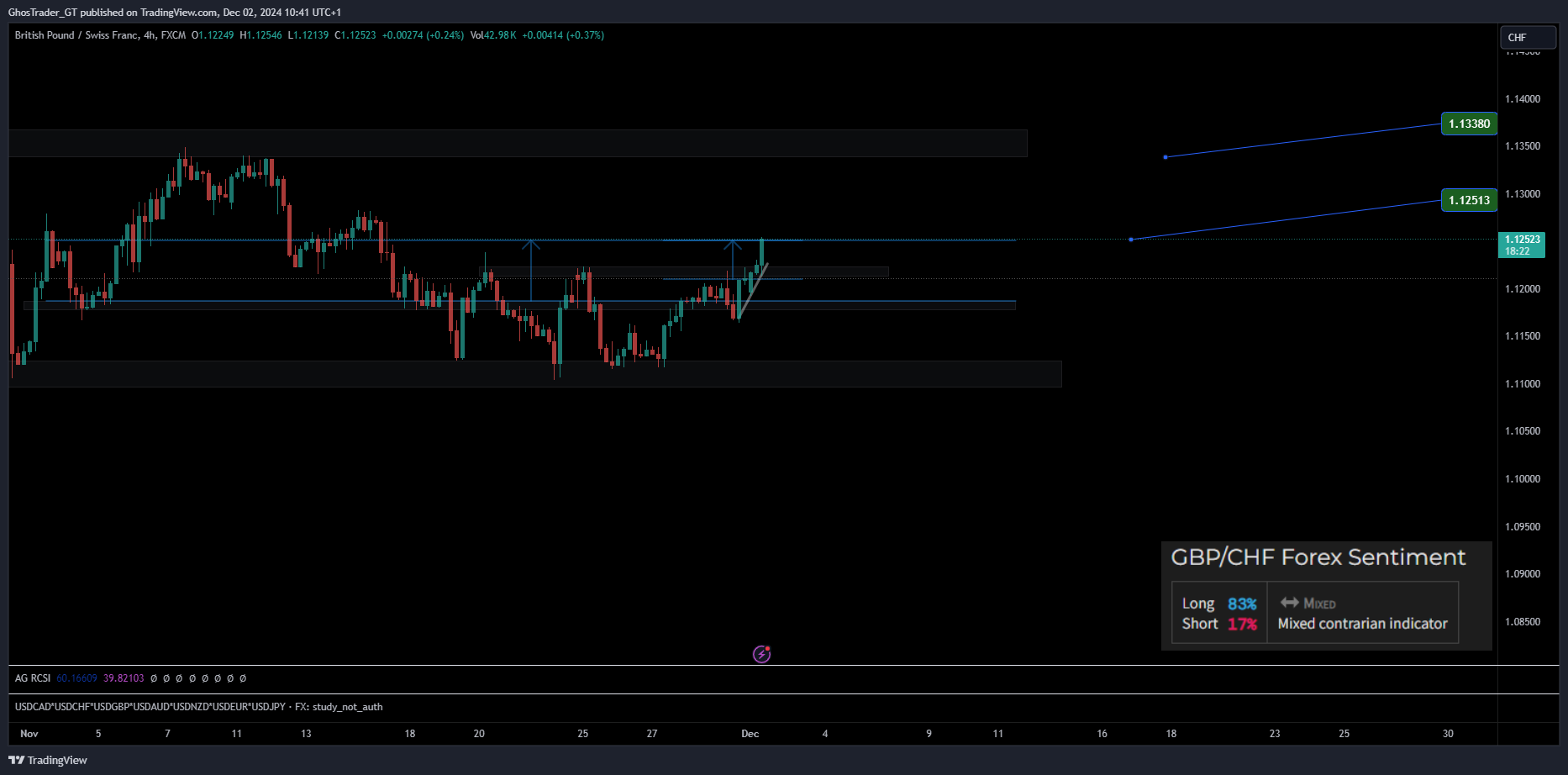
Task: Click the 1.10000 level on the price axis
Action: (1523, 479)
